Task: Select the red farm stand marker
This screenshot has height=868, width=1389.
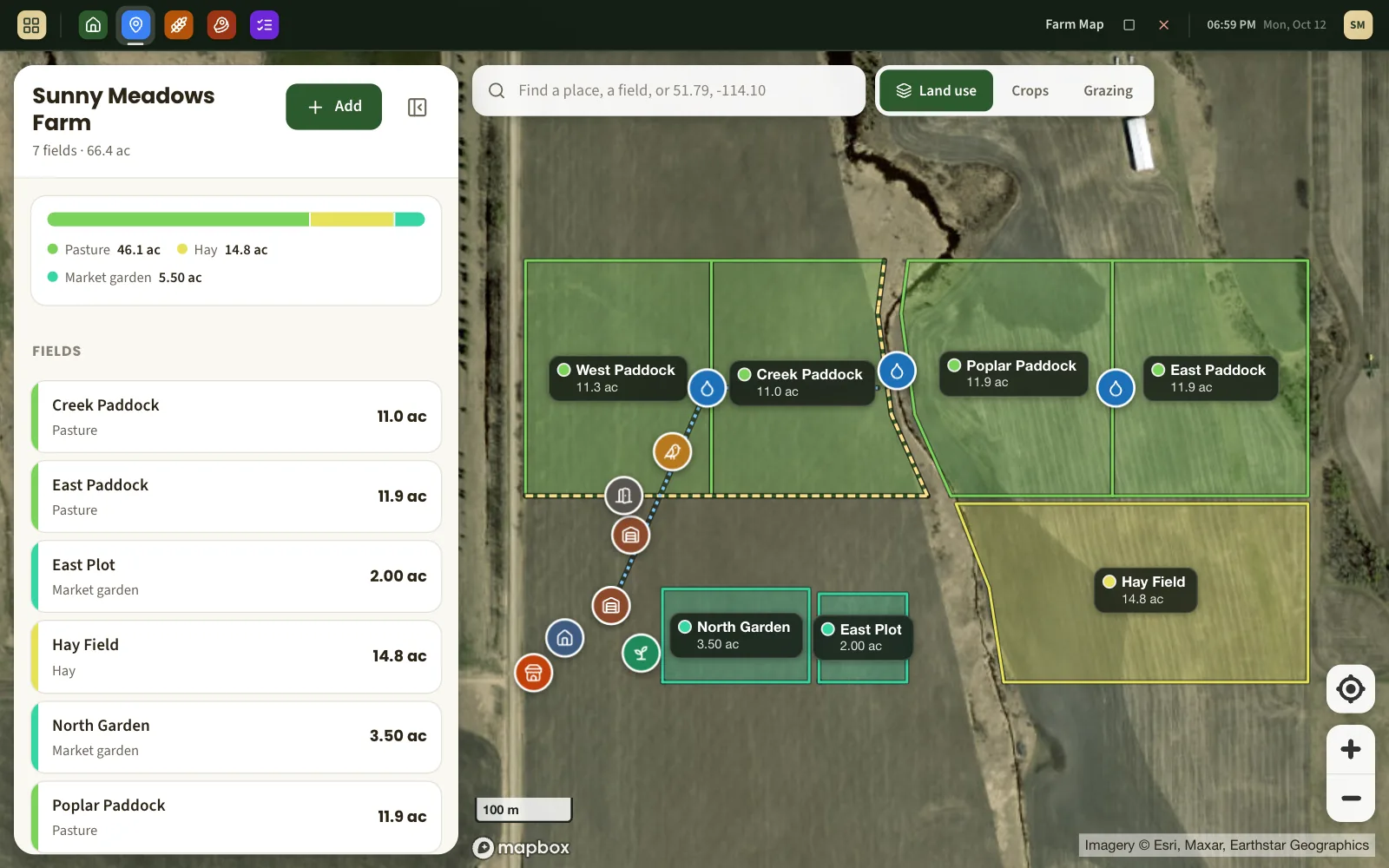Action: (533, 673)
